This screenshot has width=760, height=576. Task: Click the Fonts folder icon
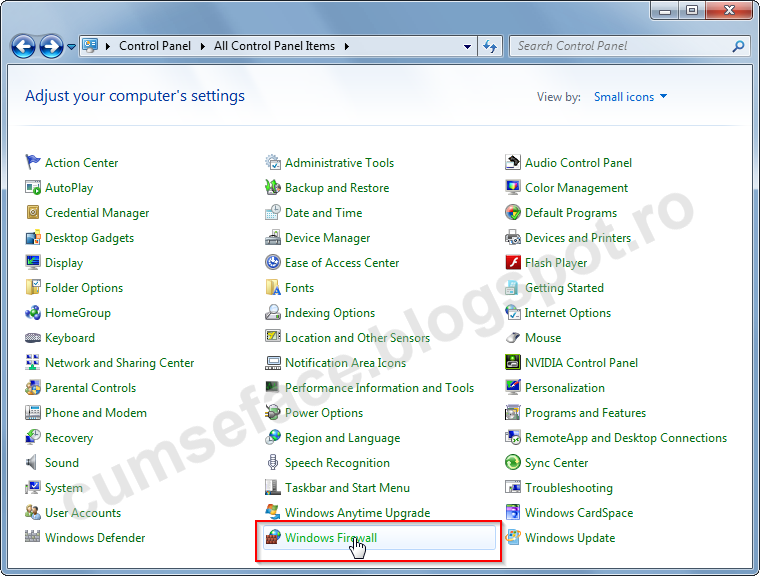[x=273, y=288]
